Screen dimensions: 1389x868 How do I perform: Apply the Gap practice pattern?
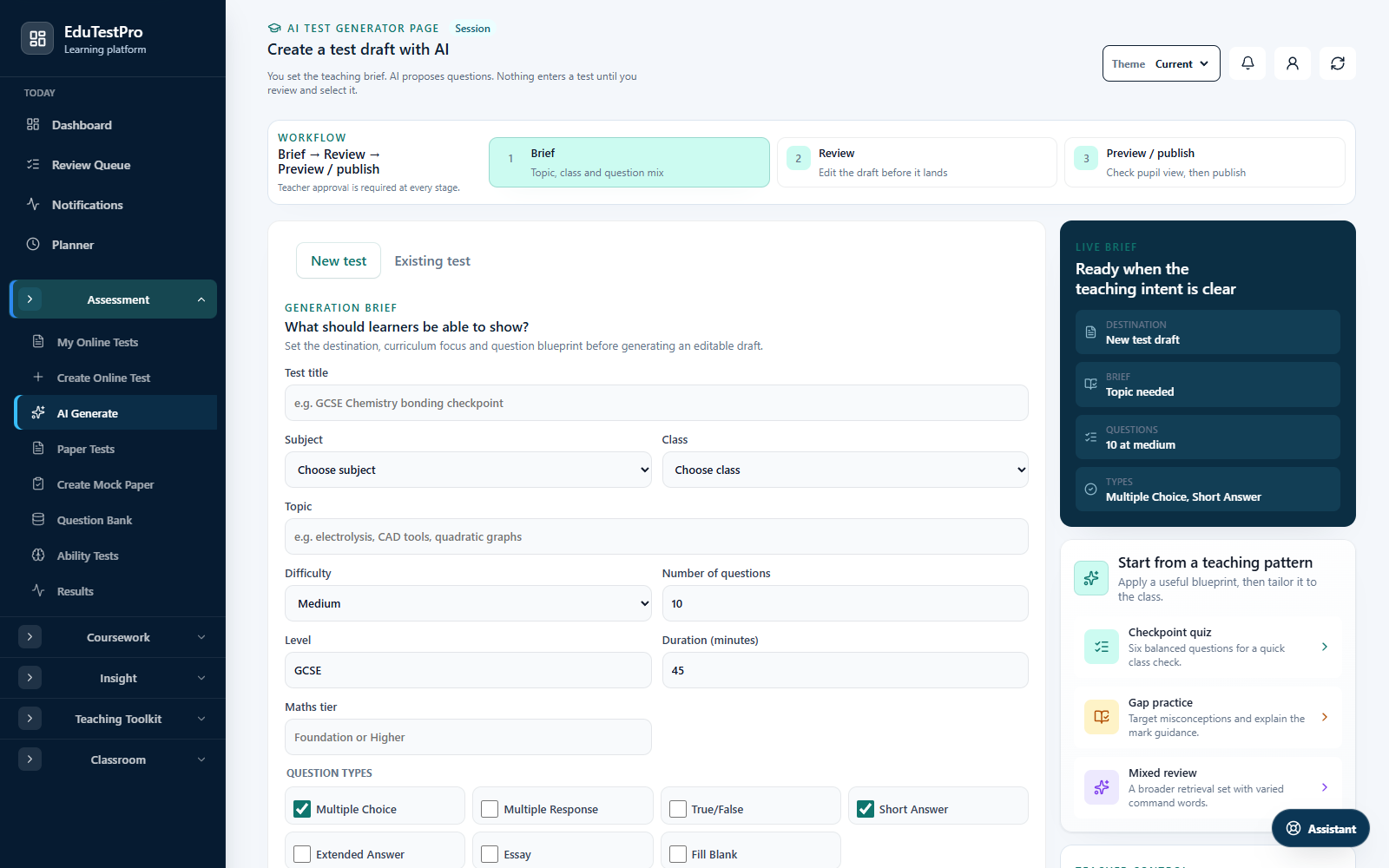point(1208,717)
